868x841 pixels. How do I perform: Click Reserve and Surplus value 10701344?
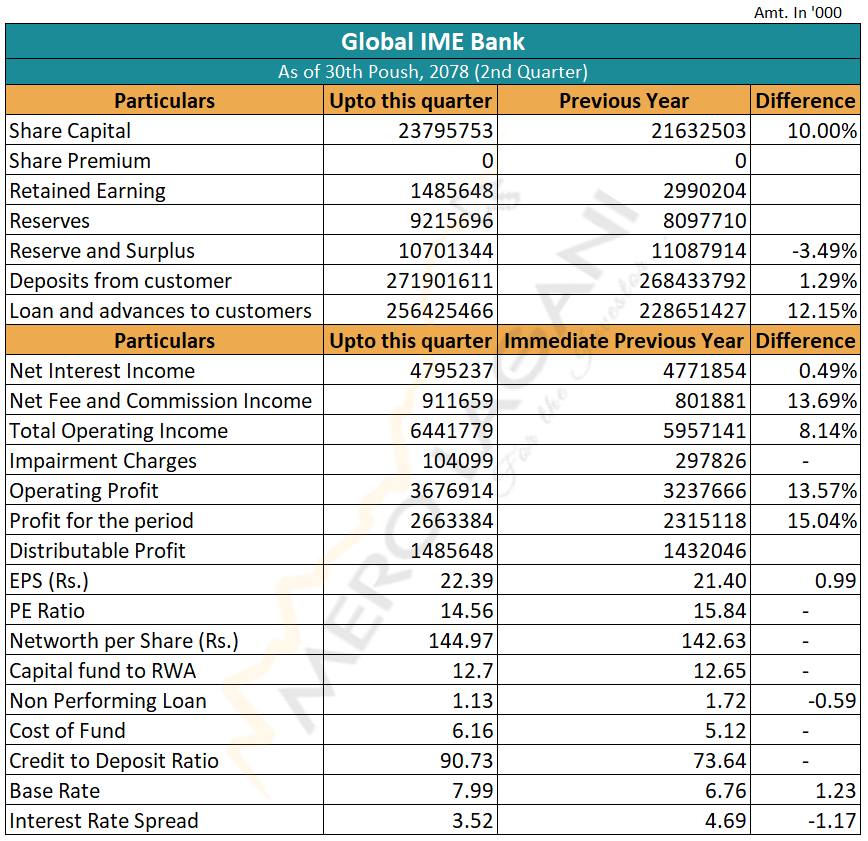tap(446, 251)
